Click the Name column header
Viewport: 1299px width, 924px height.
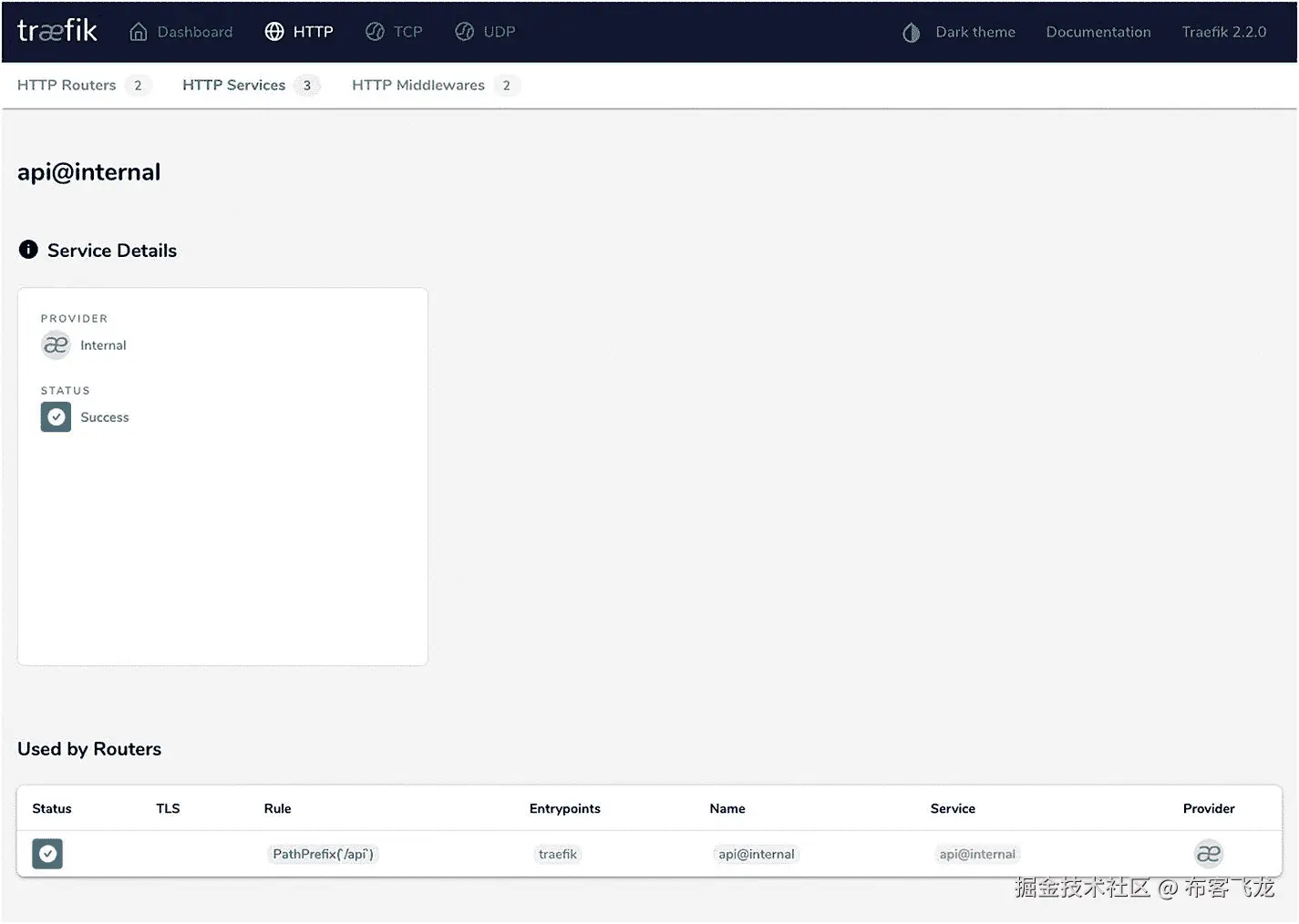pyautogui.click(x=727, y=808)
